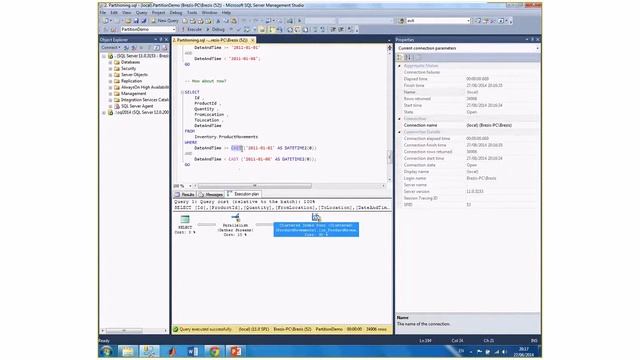Viewport: 640px width, 360px height.
Task: Click the Save All toolbar icon
Action: pyautogui.click(x=143, y=20)
